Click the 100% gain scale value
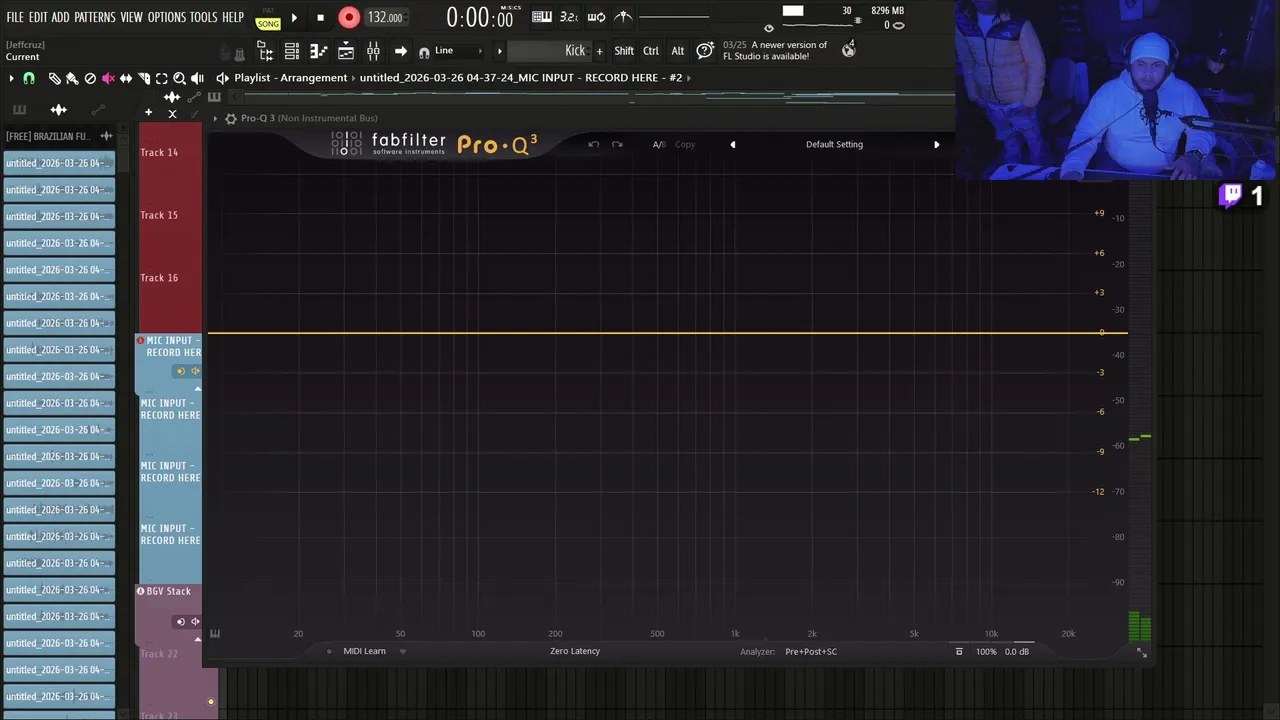 pyautogui.click(x=986, y=651)
